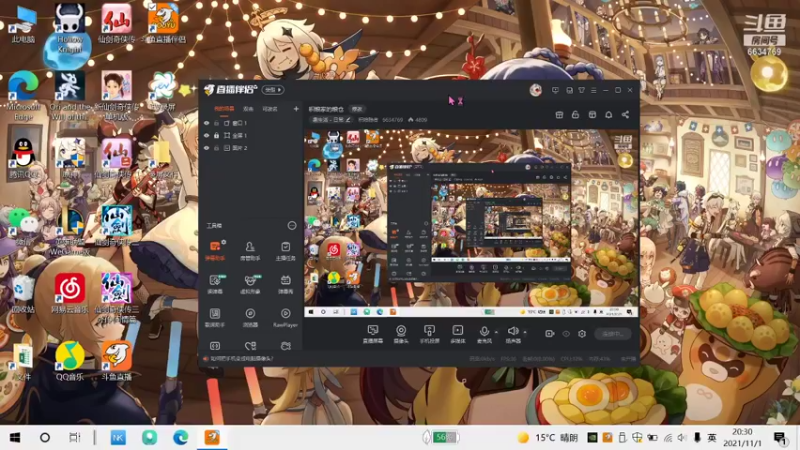Viewport: 800px width, 450px height.
Task: Switch to the third scene tab
Action: click(x=269, y=109)
